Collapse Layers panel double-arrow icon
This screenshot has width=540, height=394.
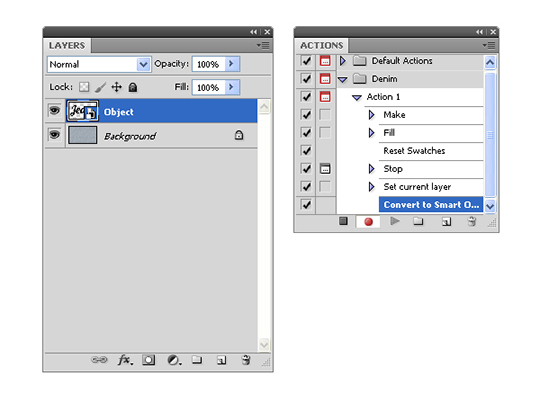(254, 32)
